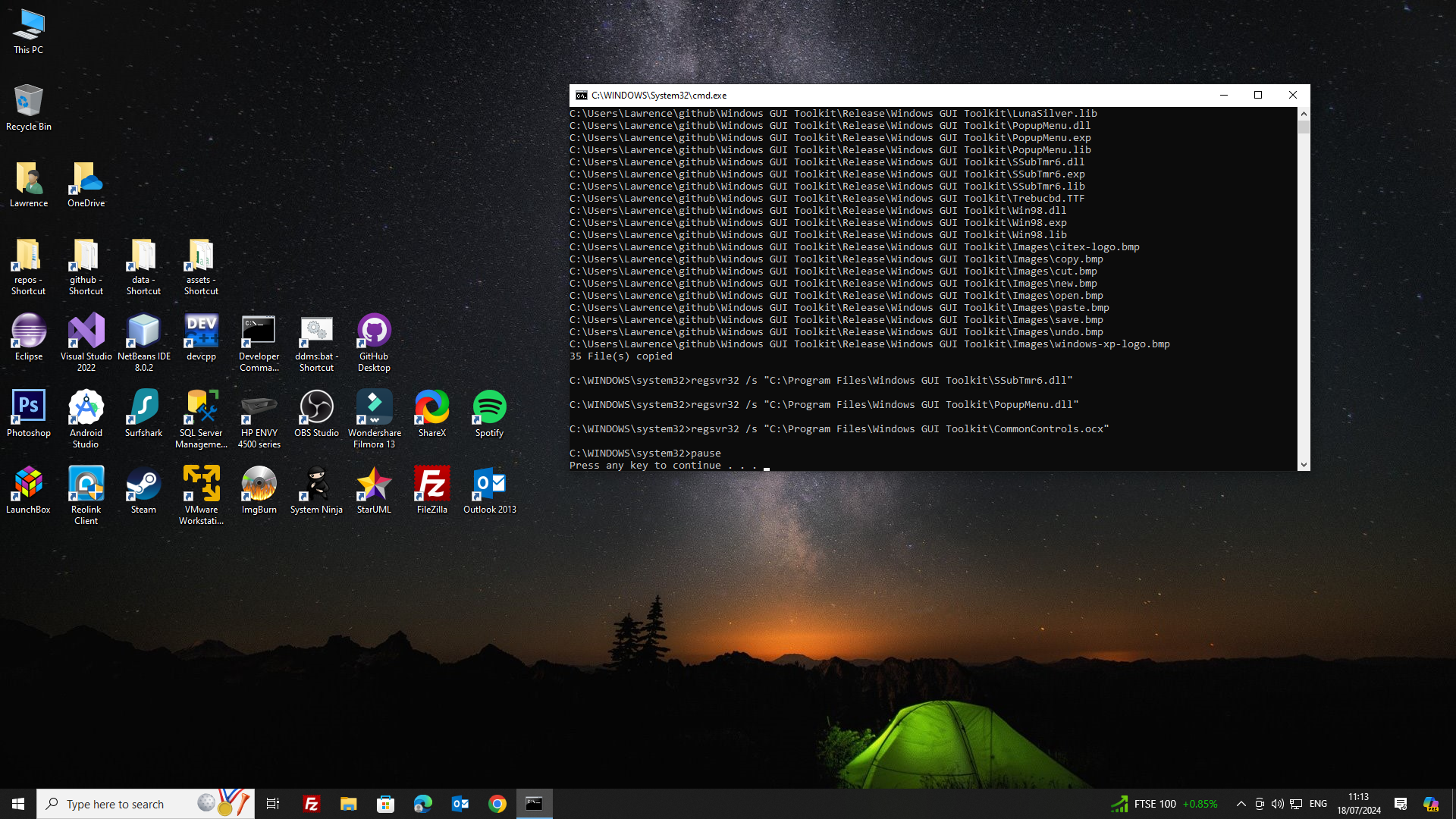Open Google Chrome from the taskbar
Image resolution: width=1456 pixels, height=819 pixels.
[x=497, y=804]
